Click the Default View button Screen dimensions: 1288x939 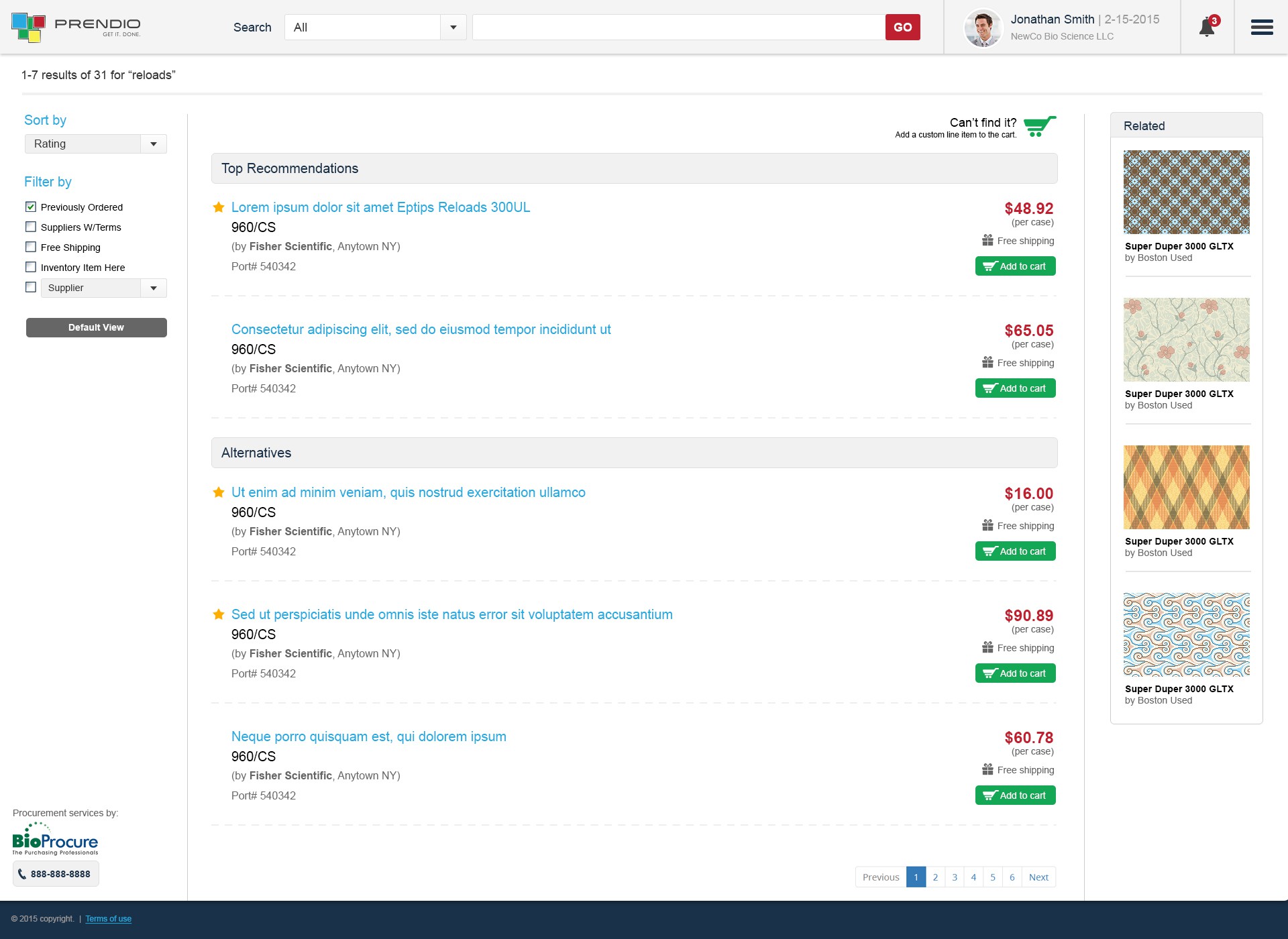click(96, 327)
